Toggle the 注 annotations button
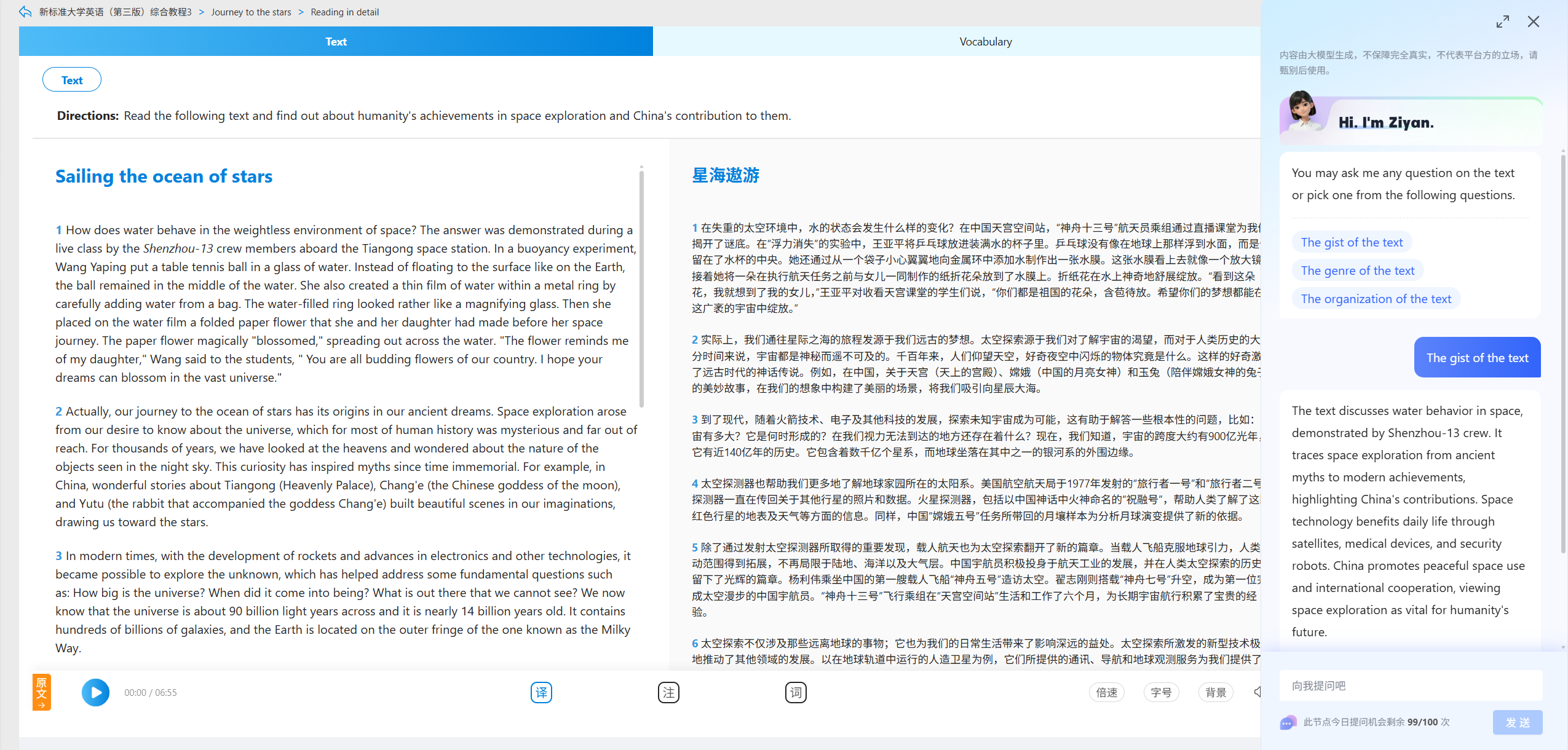 [x=668, y=692]
